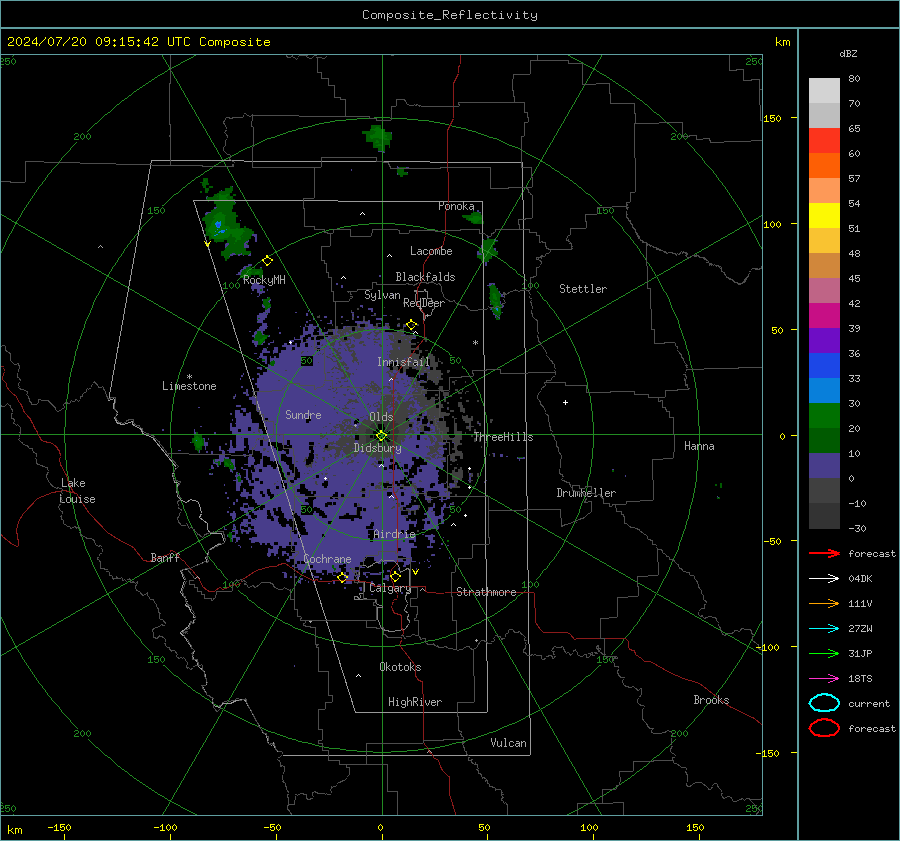Click the yellow diamond marker near RockyMH
The image size is (900, 841).
coord(267,261)
